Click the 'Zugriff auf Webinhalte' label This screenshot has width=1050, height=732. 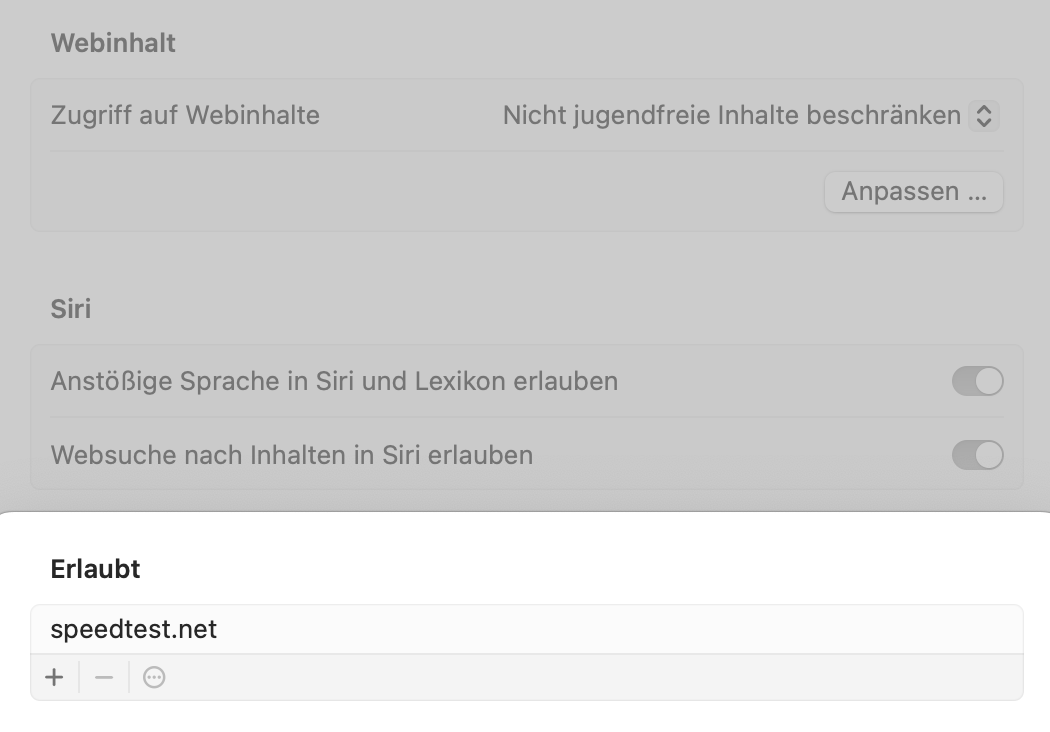(x=185, y=116)
